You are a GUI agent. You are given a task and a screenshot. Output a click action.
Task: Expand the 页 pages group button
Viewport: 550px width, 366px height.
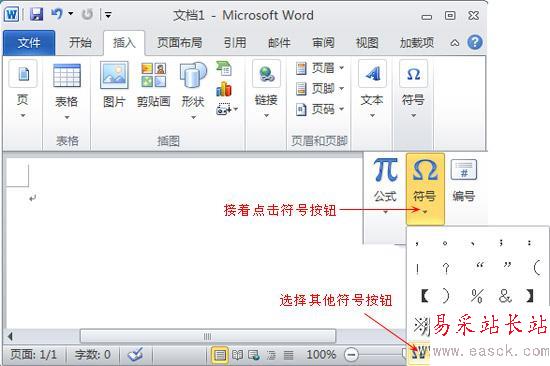23,89
